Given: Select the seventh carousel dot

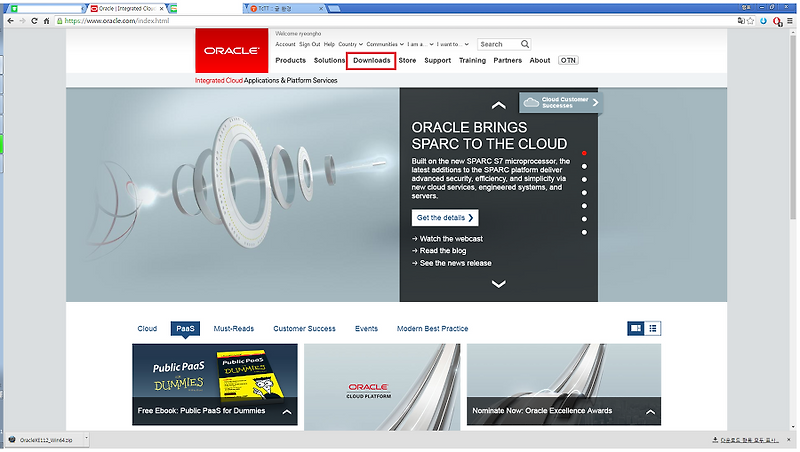Looking at the screenshot, I should (584, 233).
